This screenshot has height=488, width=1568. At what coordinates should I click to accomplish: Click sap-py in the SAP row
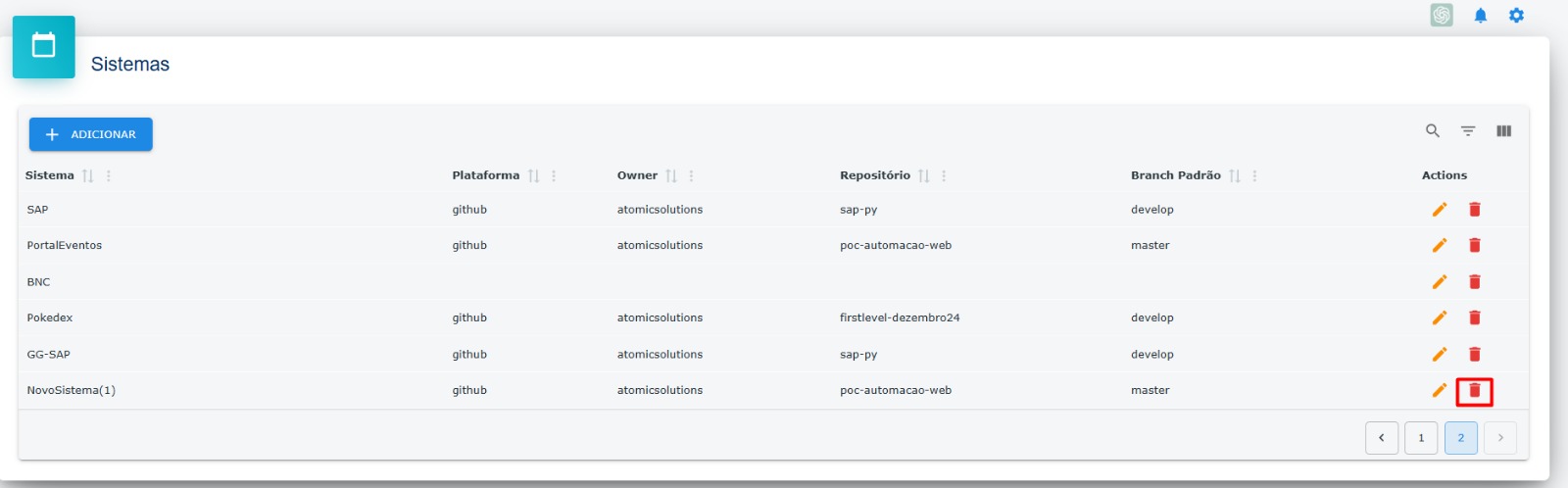click(x=858, y=210)
